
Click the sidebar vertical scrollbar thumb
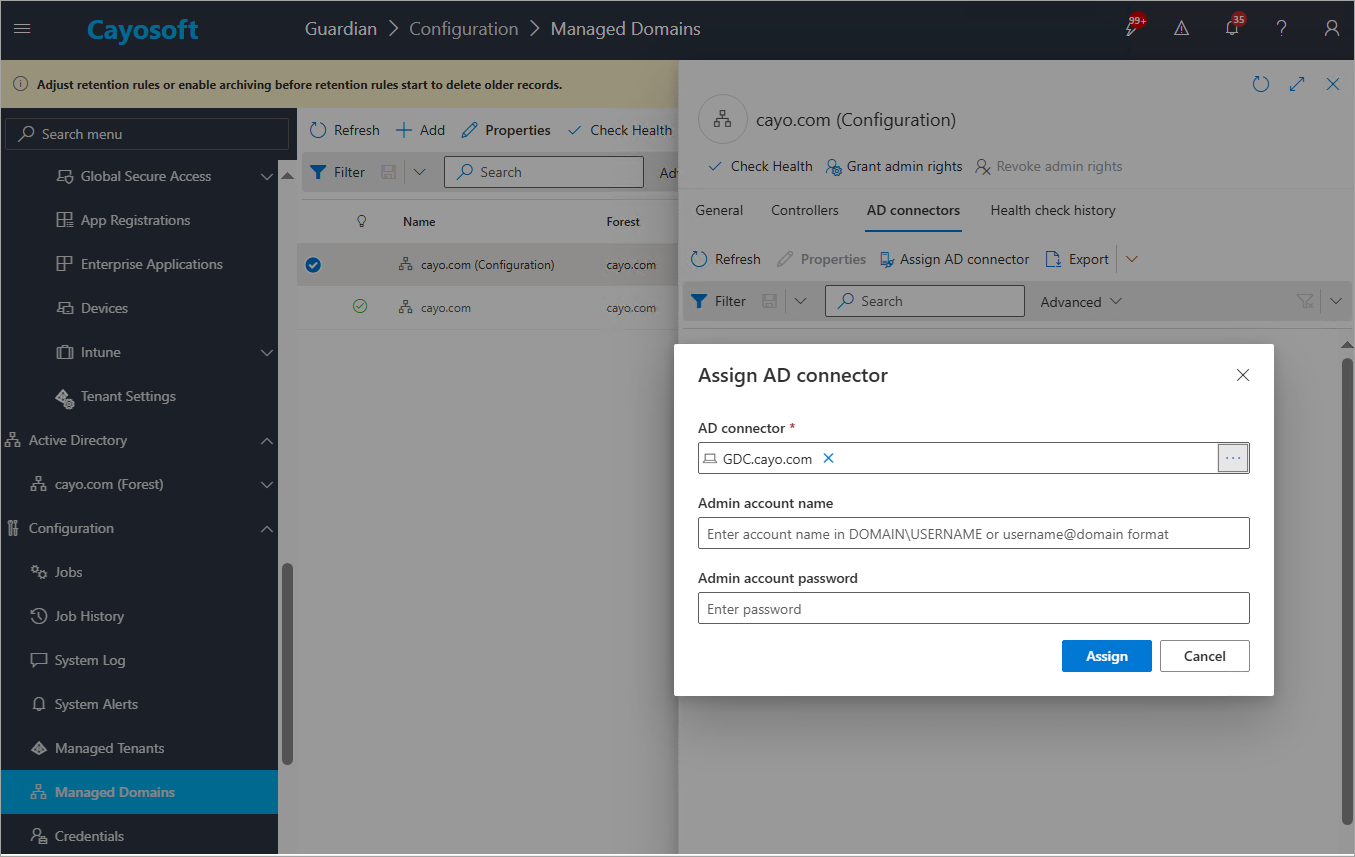288,664
